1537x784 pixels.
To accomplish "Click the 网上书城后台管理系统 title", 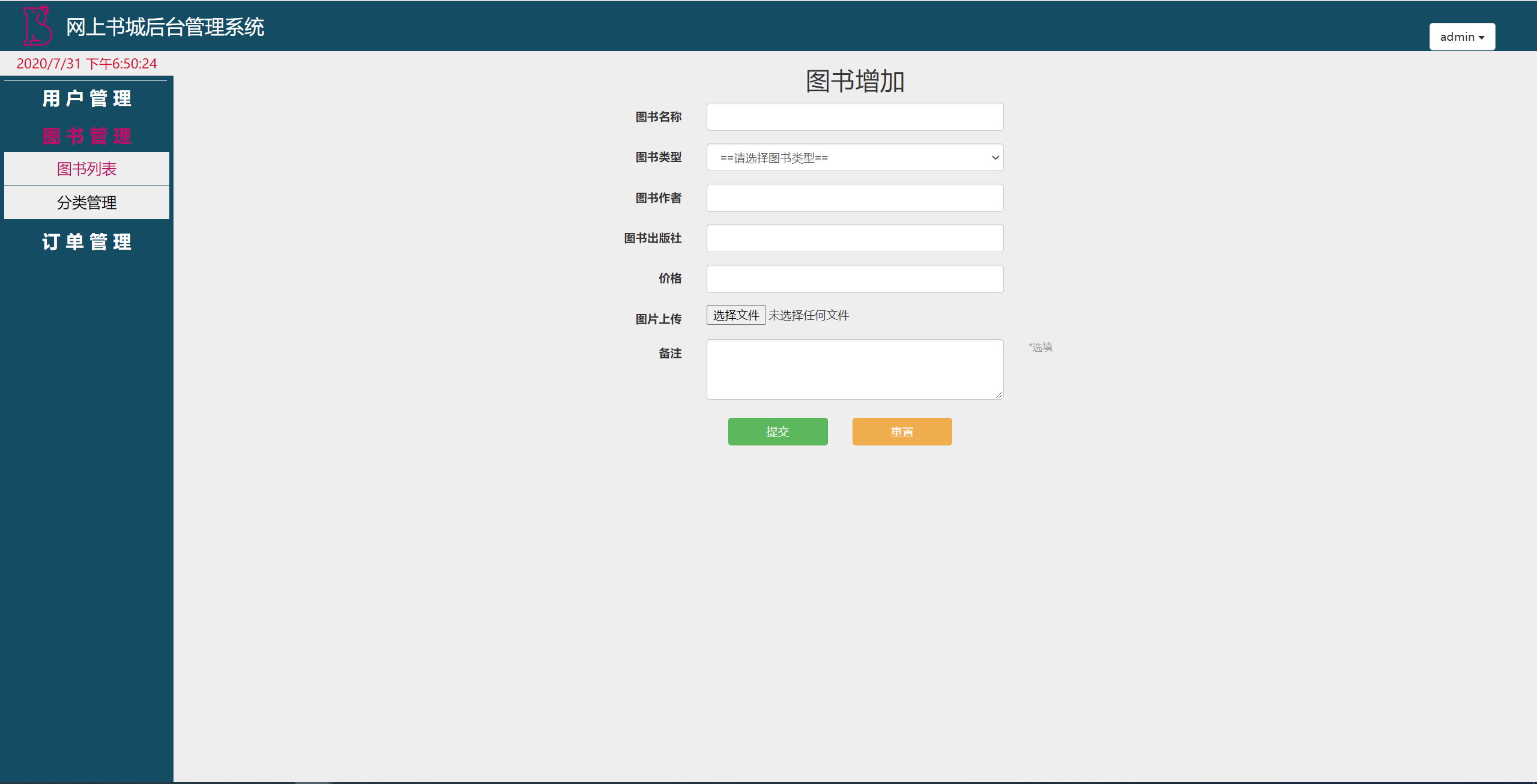I will 165,27.
